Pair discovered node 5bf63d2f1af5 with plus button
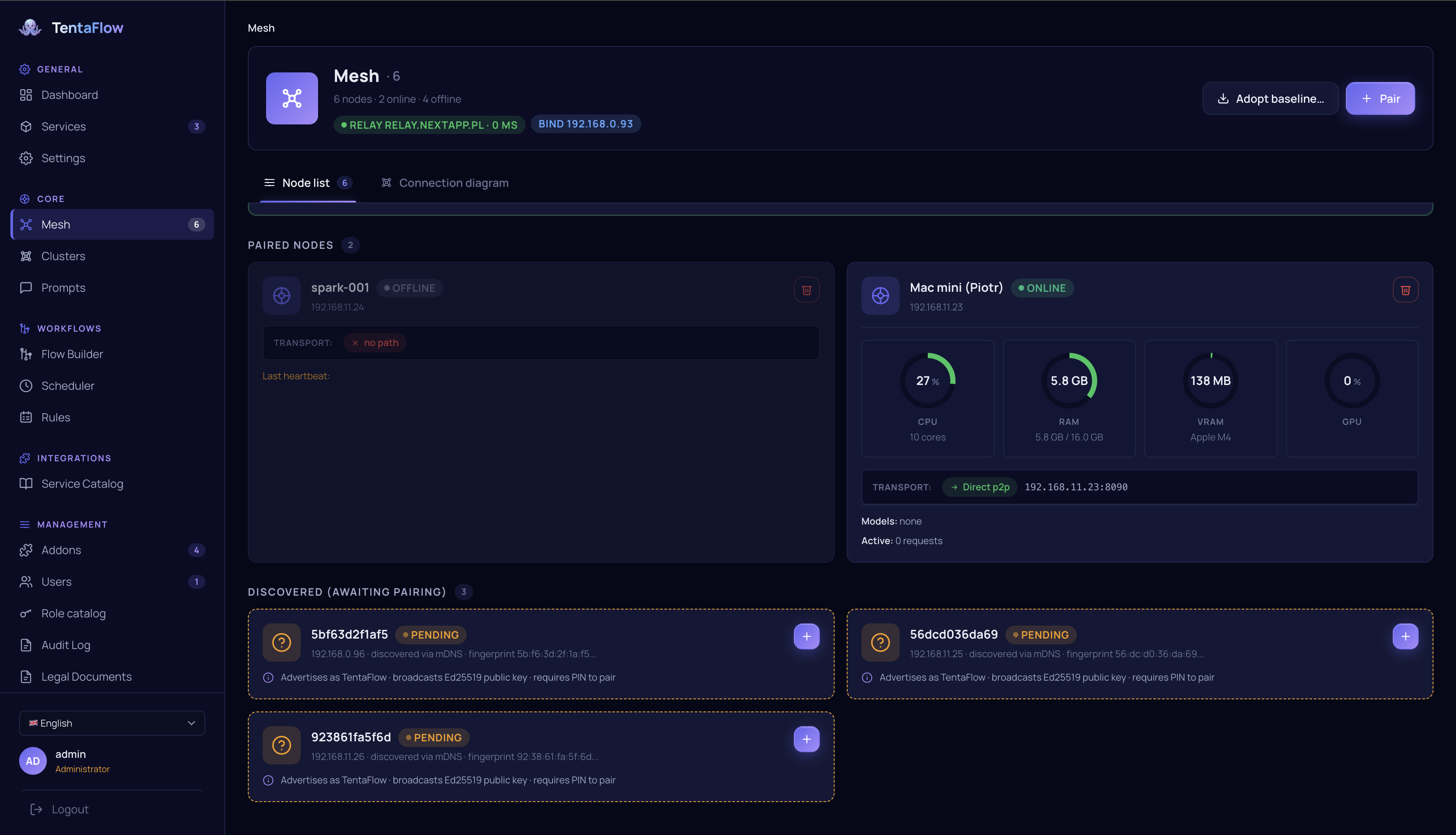The width and height of the screenshot is (1456, 835). tap(806, 636)
